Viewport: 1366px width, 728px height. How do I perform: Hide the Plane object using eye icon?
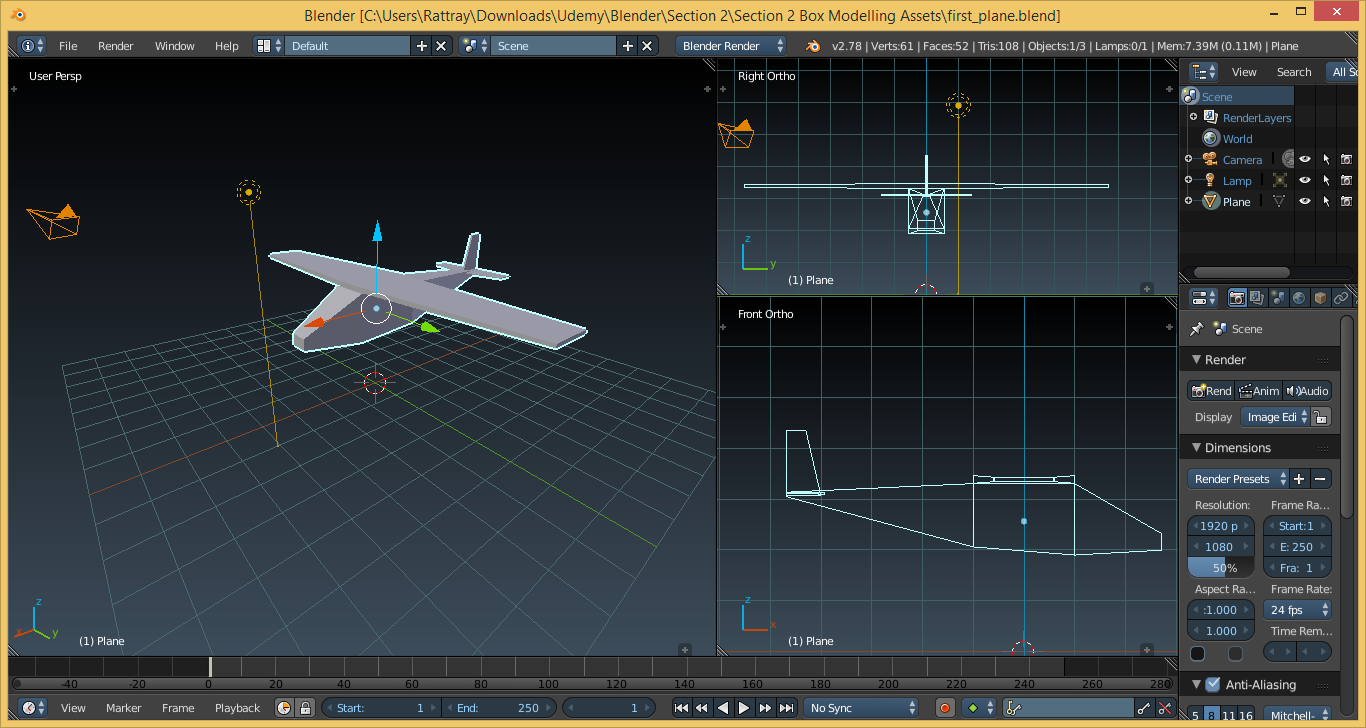[1305, 201]
